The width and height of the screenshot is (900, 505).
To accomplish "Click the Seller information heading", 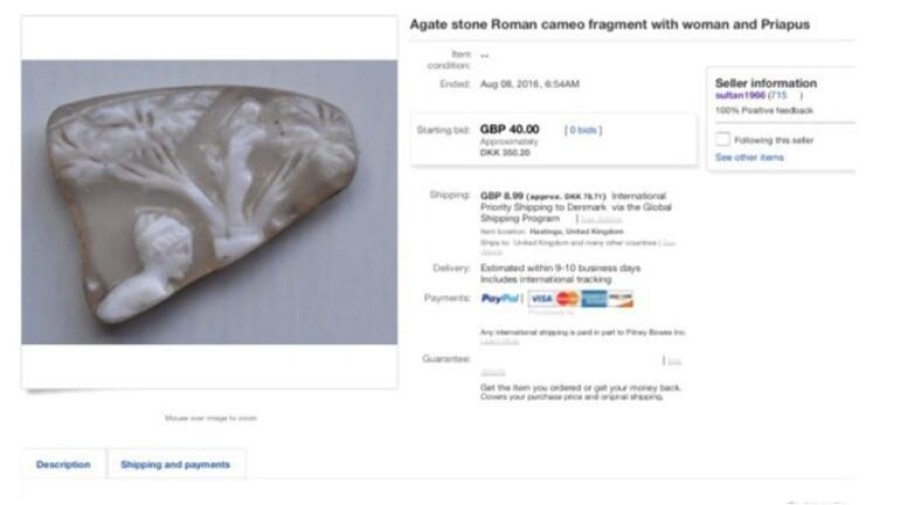I will point(766,83).
